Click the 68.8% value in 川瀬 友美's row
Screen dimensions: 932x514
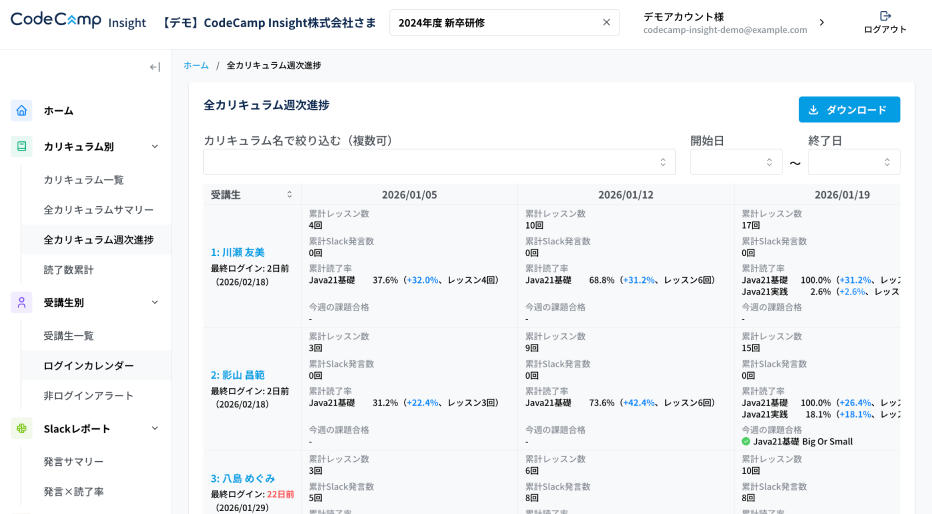(x=602, y=280)
